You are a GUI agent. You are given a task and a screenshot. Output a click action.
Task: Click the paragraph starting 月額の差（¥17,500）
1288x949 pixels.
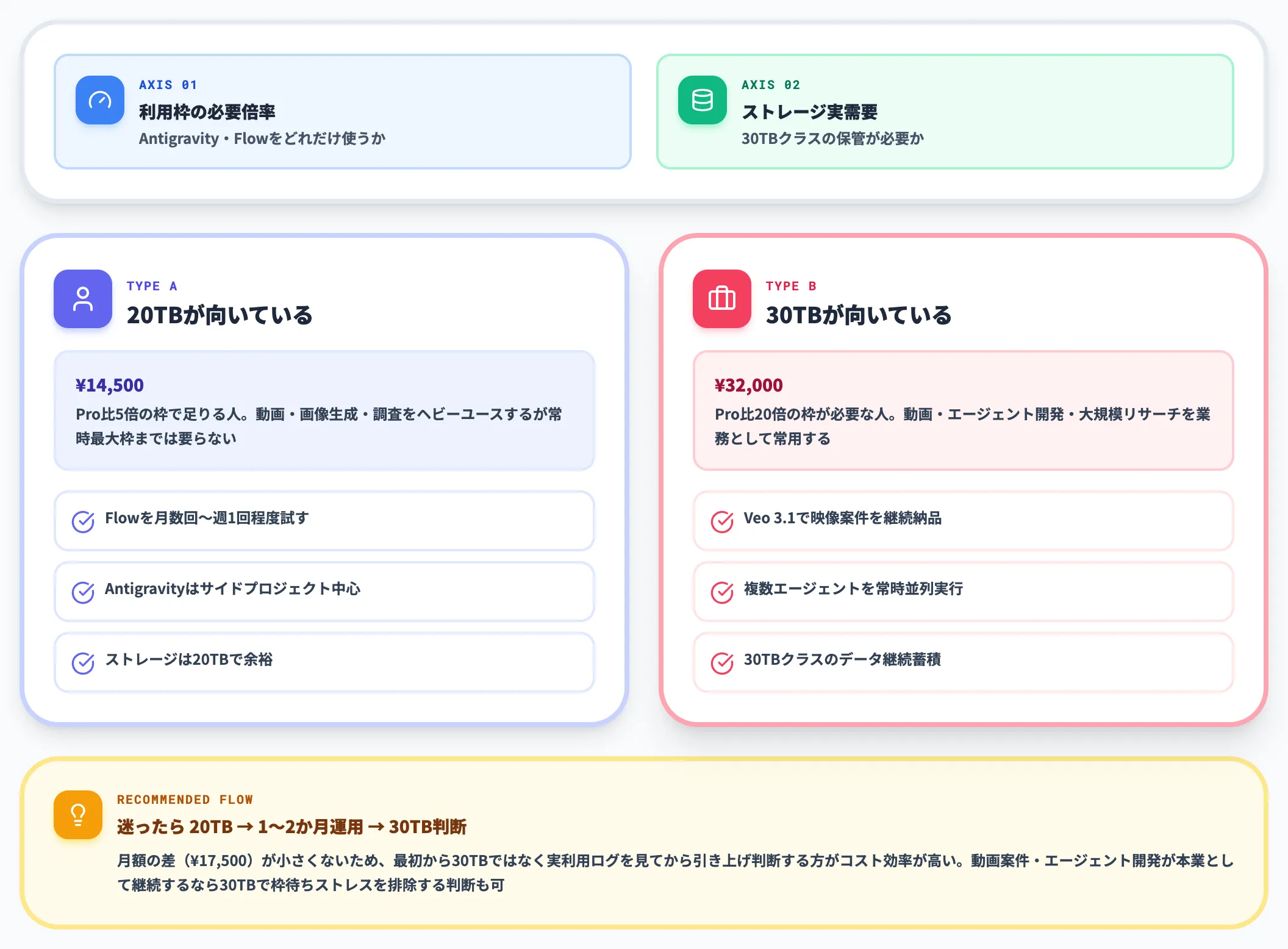[676, 873]
